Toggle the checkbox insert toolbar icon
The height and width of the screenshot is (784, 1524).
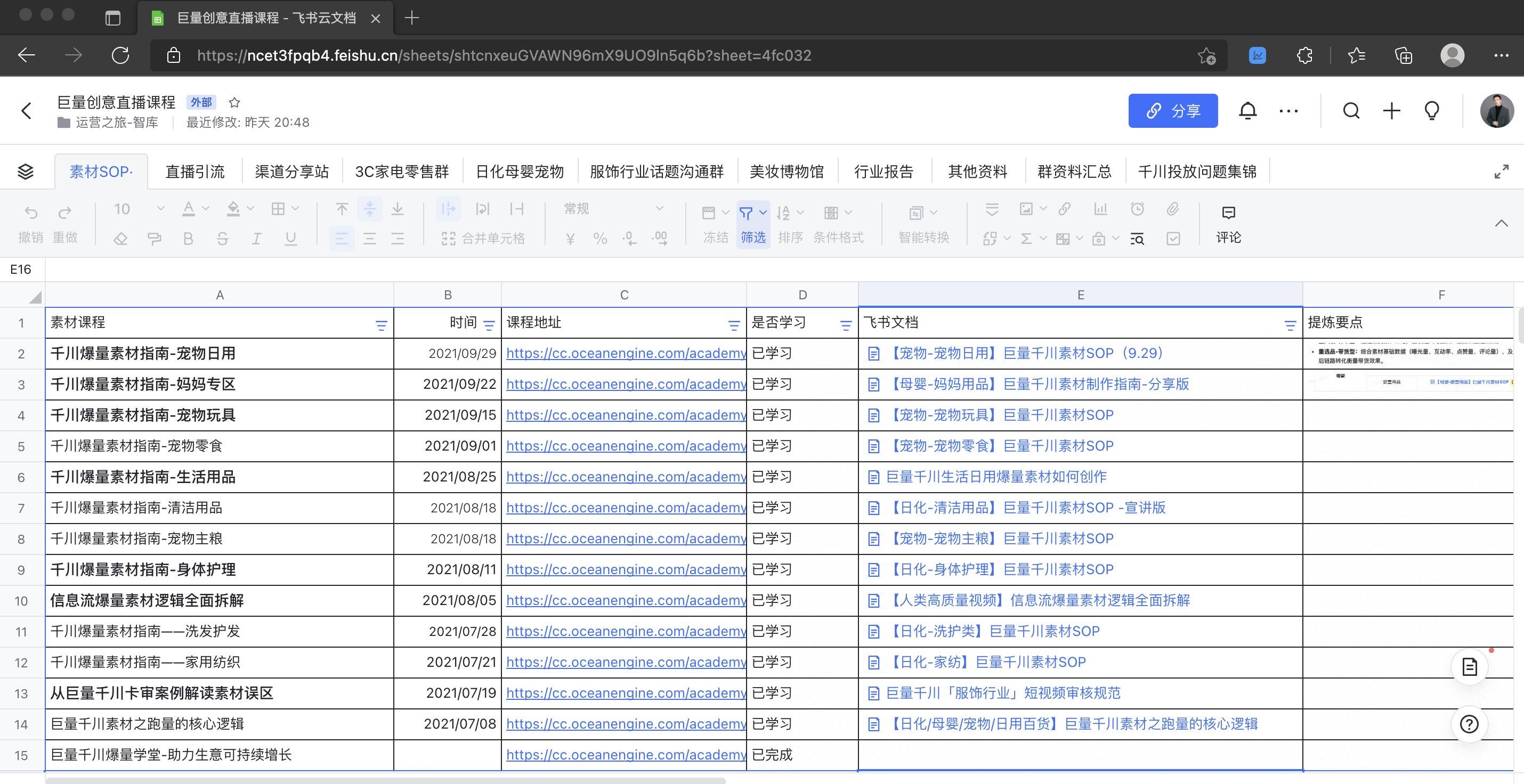tap(1173, 239)
